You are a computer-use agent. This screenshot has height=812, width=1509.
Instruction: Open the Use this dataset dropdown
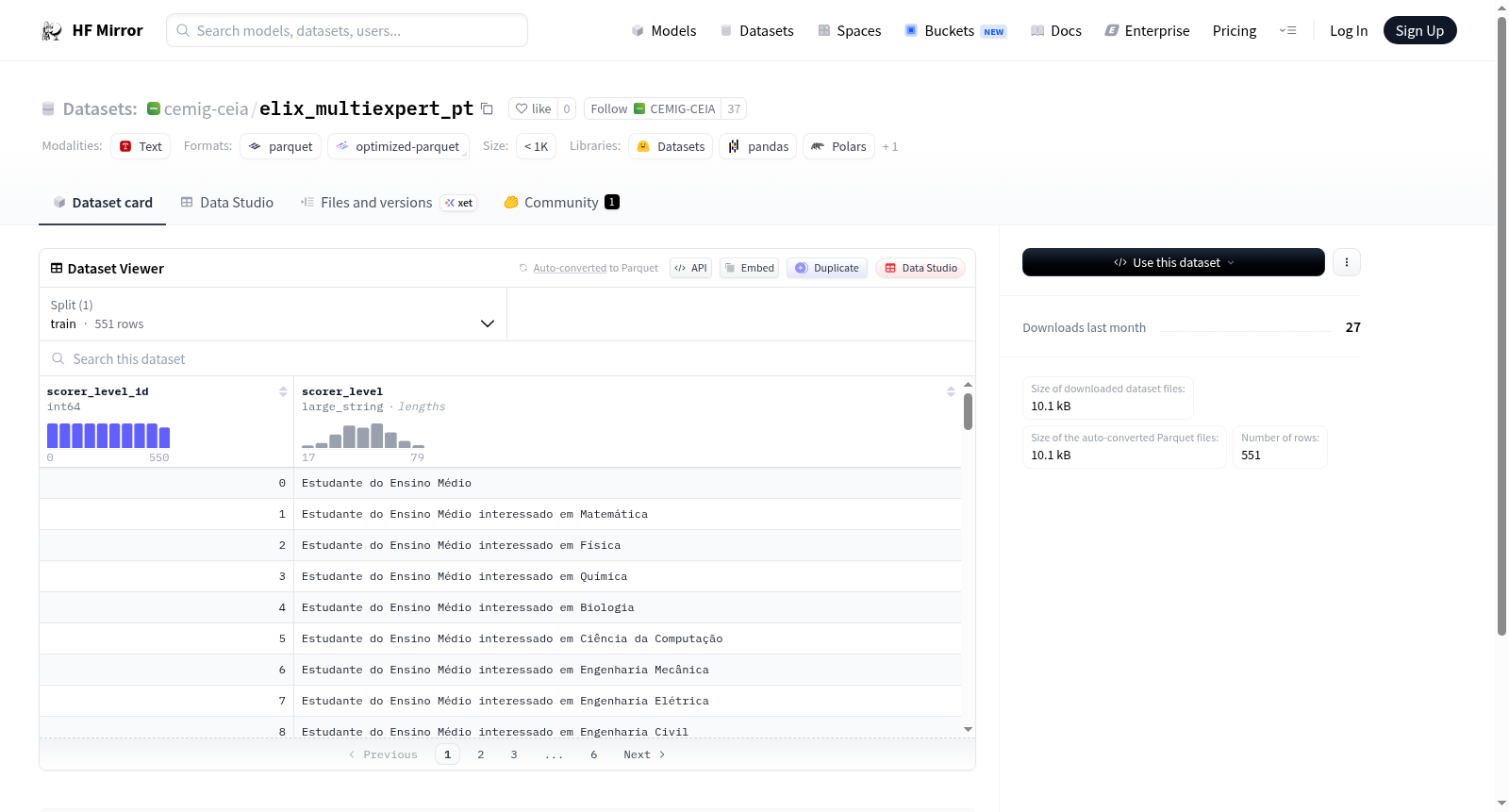pyautogui.click(x=1173, y=262)
